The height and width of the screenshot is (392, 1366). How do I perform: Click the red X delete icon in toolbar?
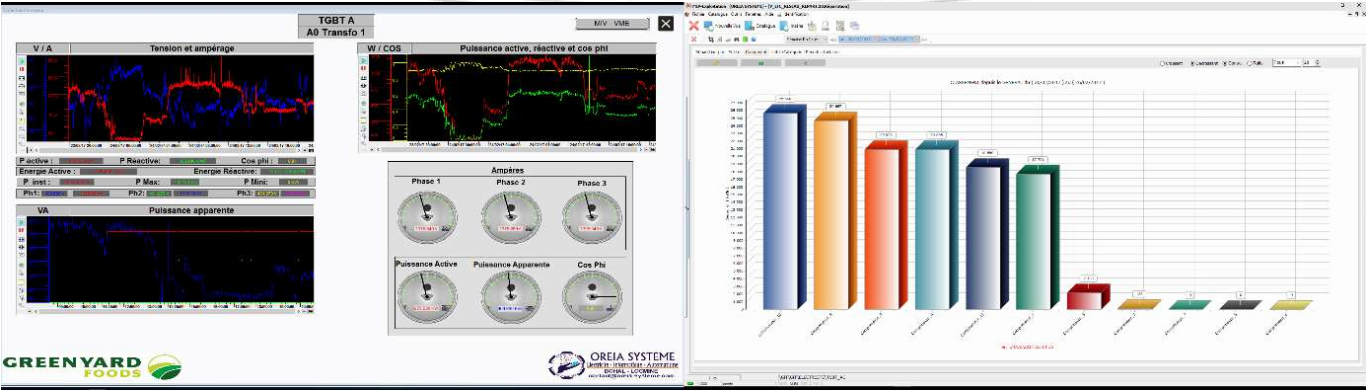694,26
